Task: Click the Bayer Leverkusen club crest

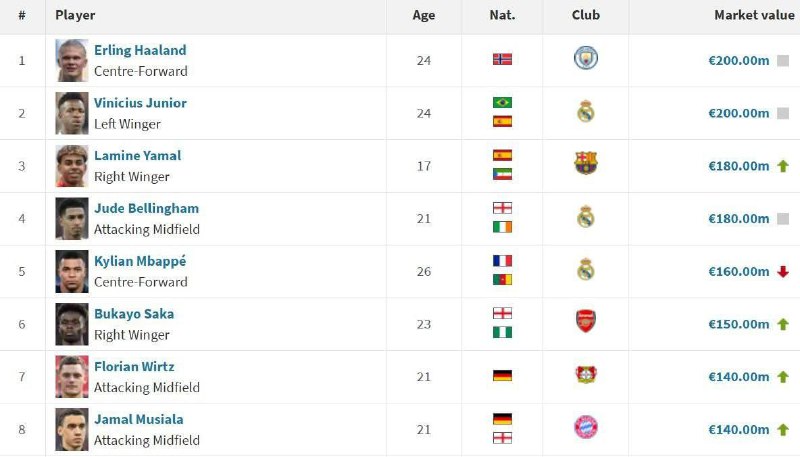Action: coord(586,375)
